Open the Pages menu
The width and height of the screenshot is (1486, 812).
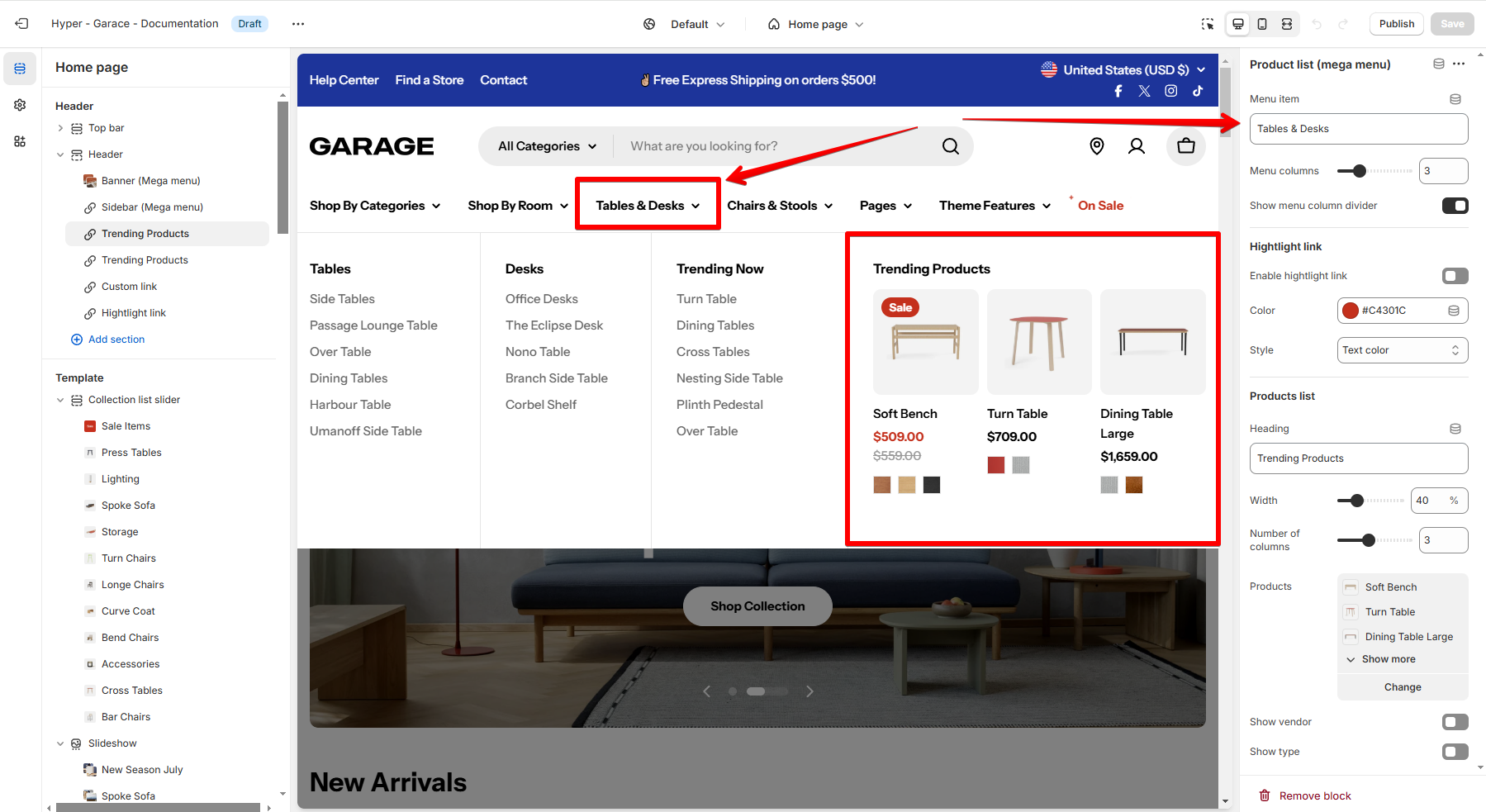[x=885, y=206]
